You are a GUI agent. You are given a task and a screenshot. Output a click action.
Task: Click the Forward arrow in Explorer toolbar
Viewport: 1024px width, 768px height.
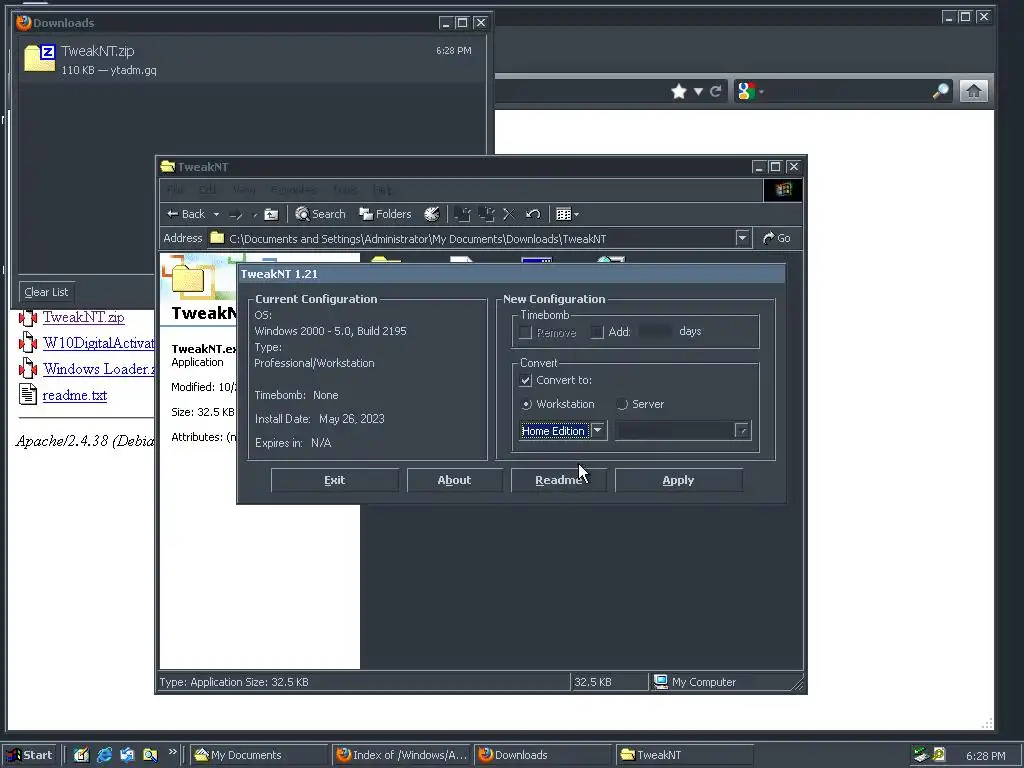pos(236,214)
